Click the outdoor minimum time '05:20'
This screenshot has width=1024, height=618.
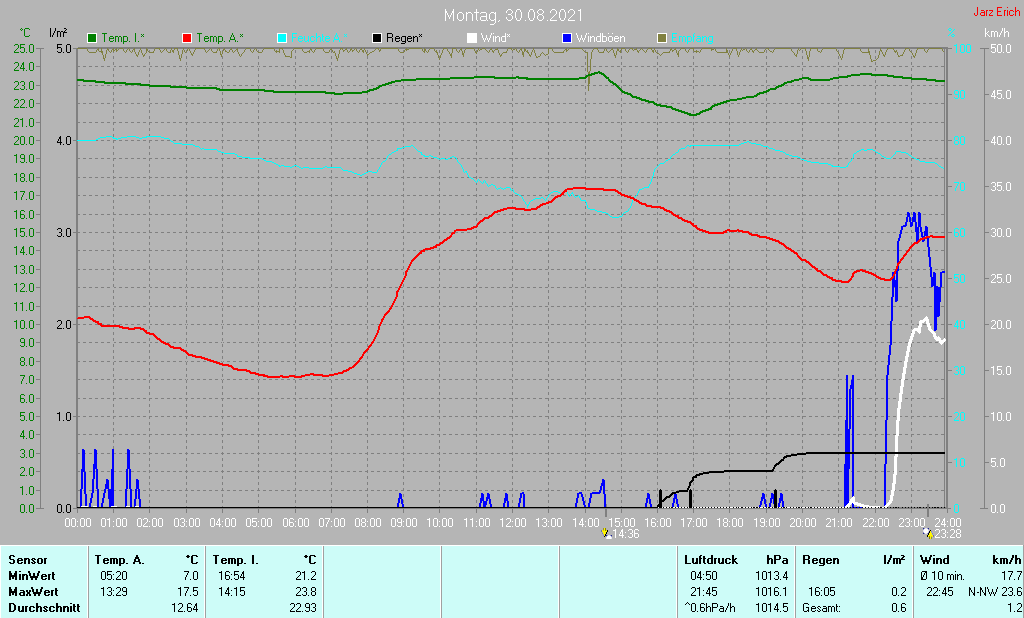click(113, 576)
